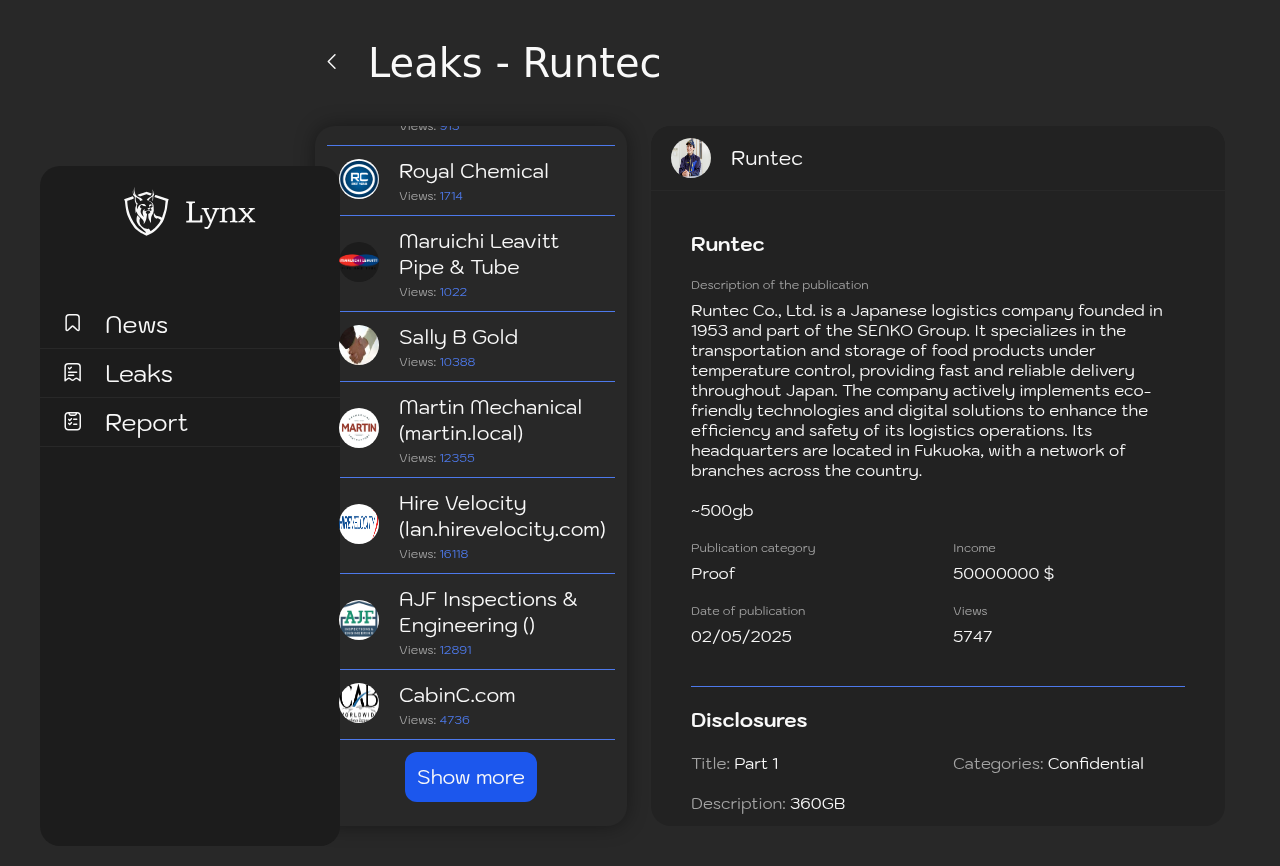This screenshot has width=1280, height=866.
Task: Click the News bookmark icon
Action: click(72, 323)
